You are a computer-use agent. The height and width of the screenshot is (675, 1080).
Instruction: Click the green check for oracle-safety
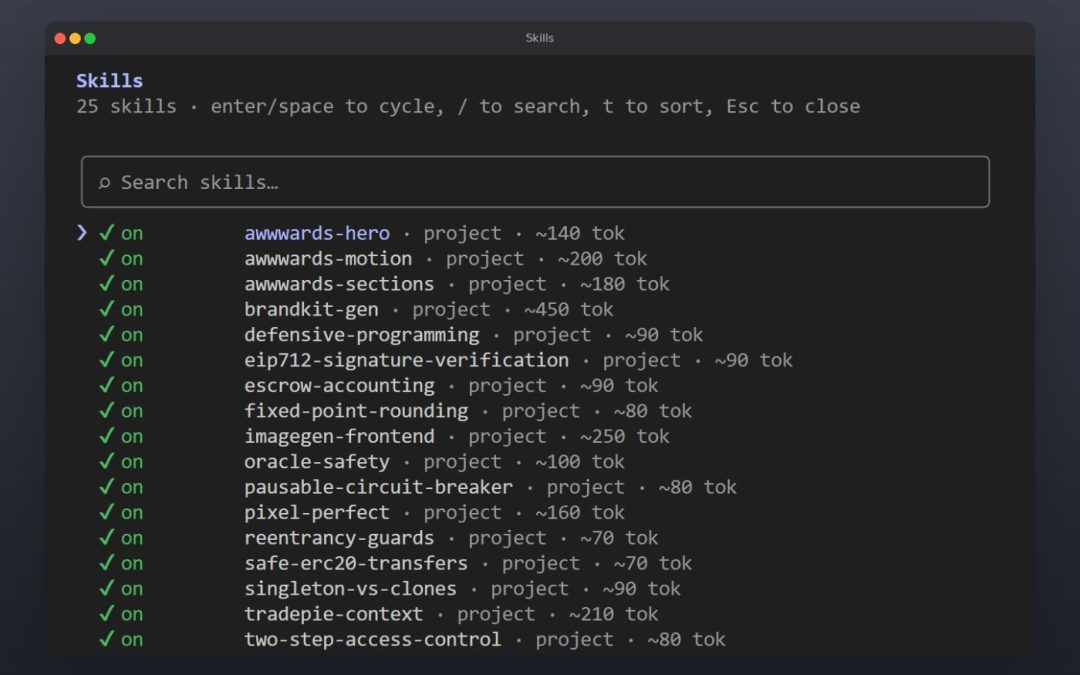pos(106,461)
